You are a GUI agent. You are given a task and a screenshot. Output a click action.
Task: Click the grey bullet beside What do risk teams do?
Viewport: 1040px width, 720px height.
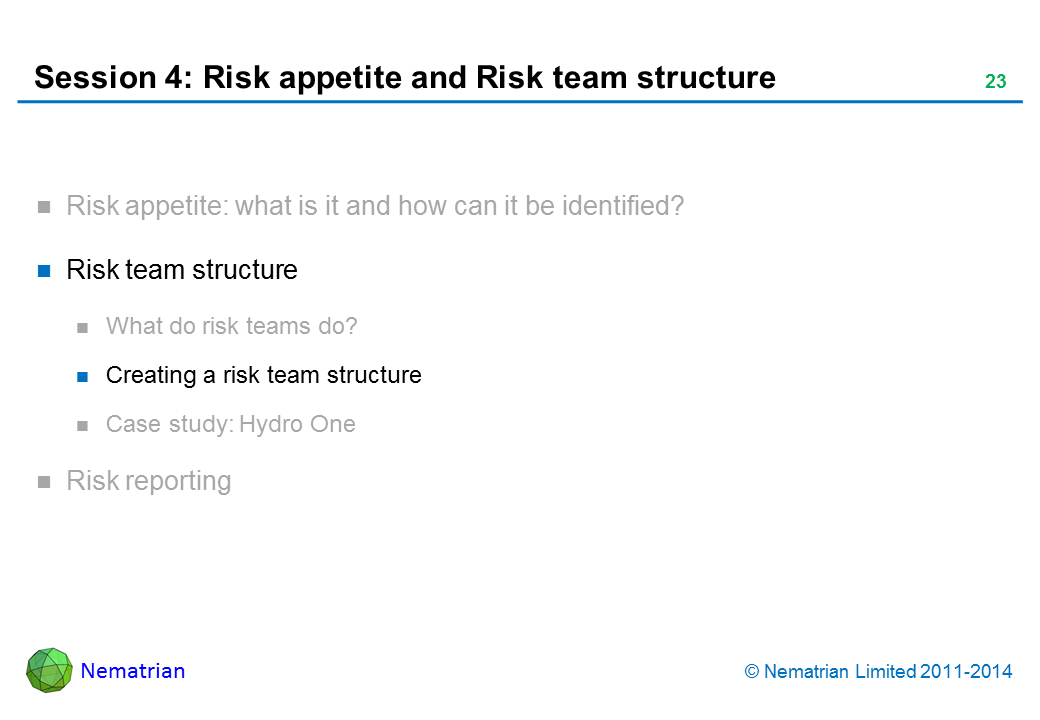pyautogui.click(x=84, y=327)
